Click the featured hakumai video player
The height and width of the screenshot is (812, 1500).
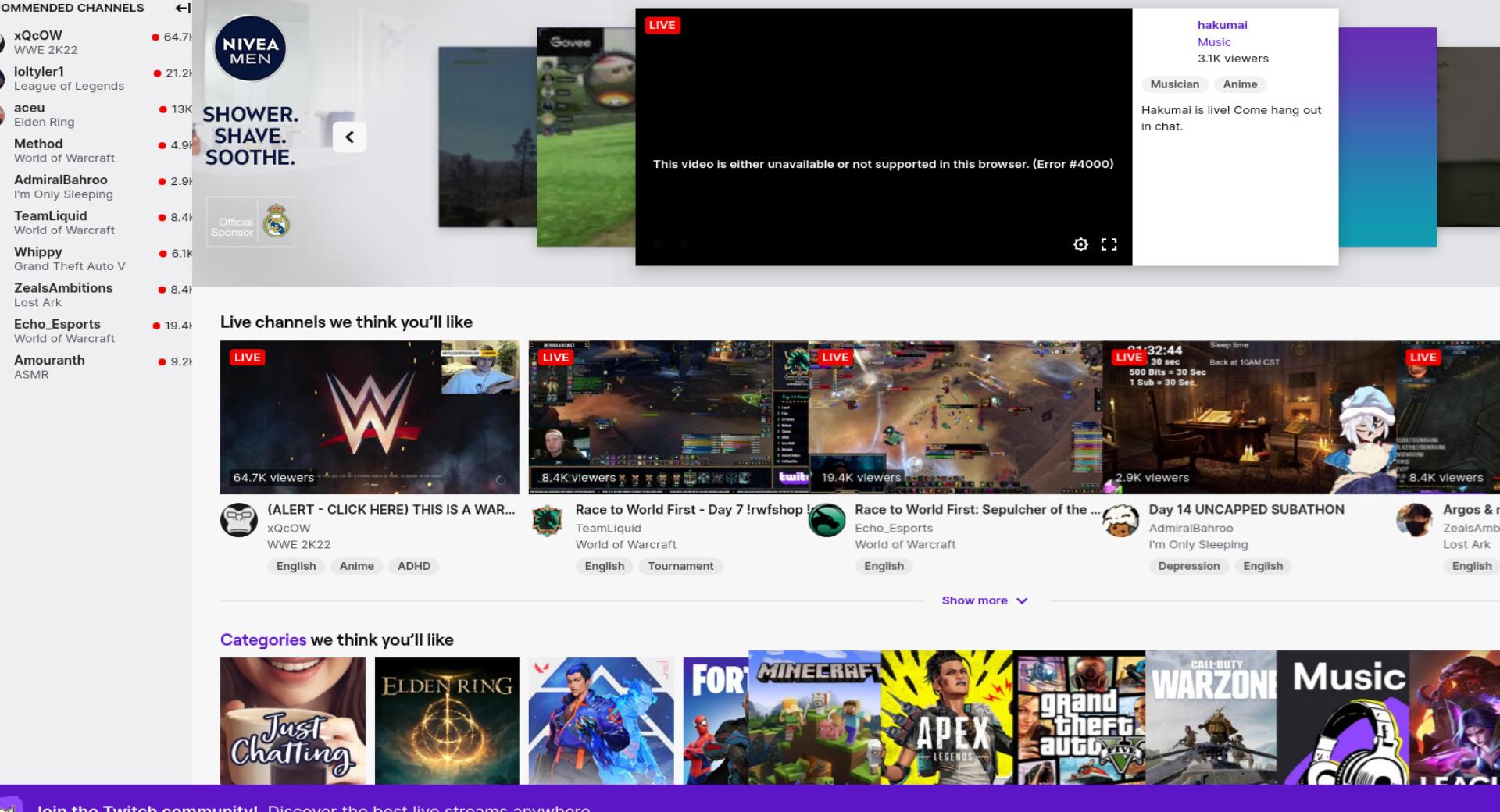884,137
